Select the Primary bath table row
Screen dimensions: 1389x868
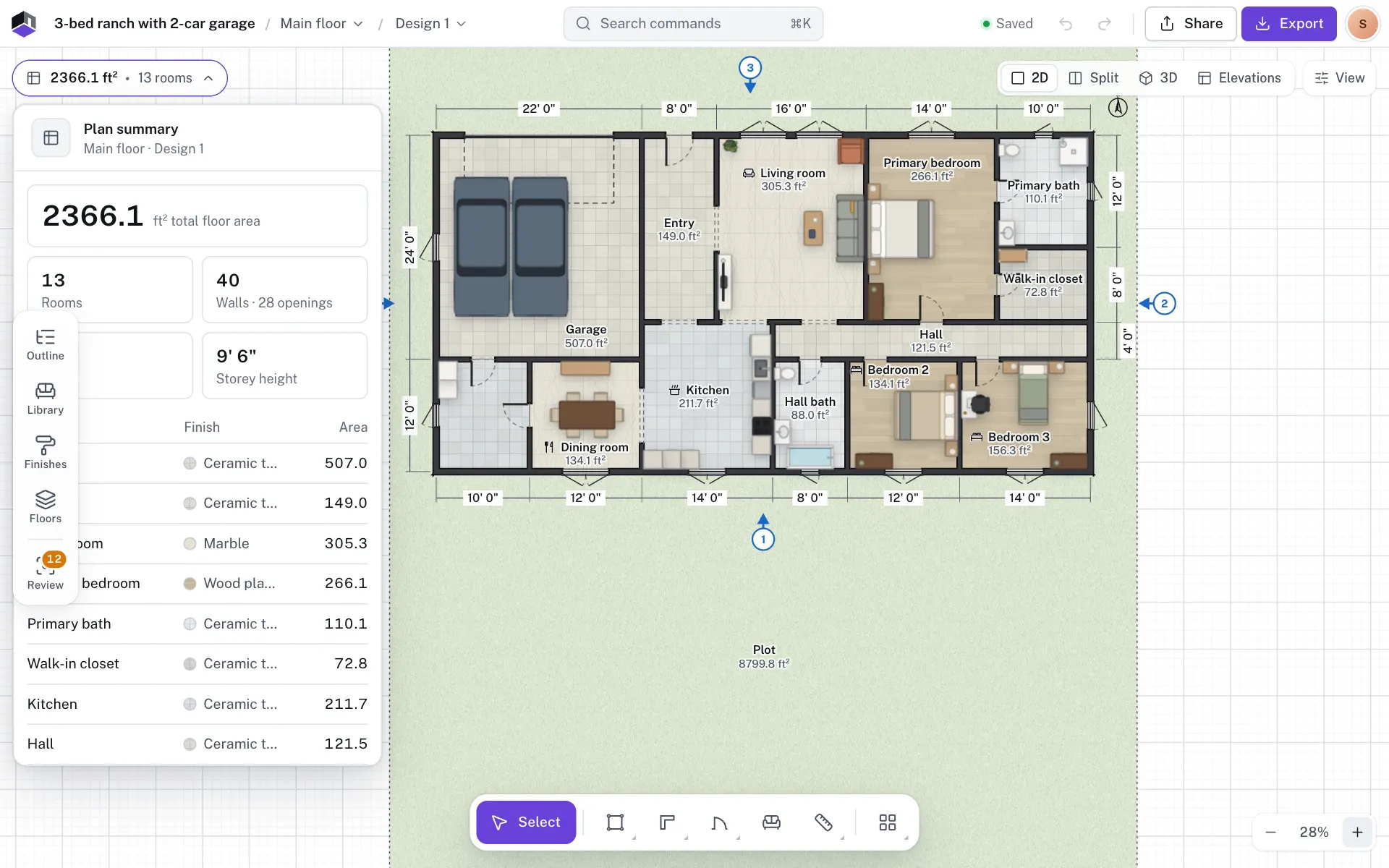click(197, 624)
